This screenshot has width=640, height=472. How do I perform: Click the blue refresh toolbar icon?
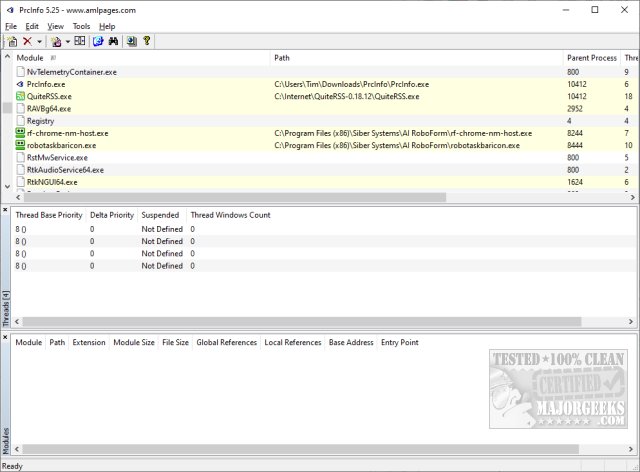click(x=98, y=41)
